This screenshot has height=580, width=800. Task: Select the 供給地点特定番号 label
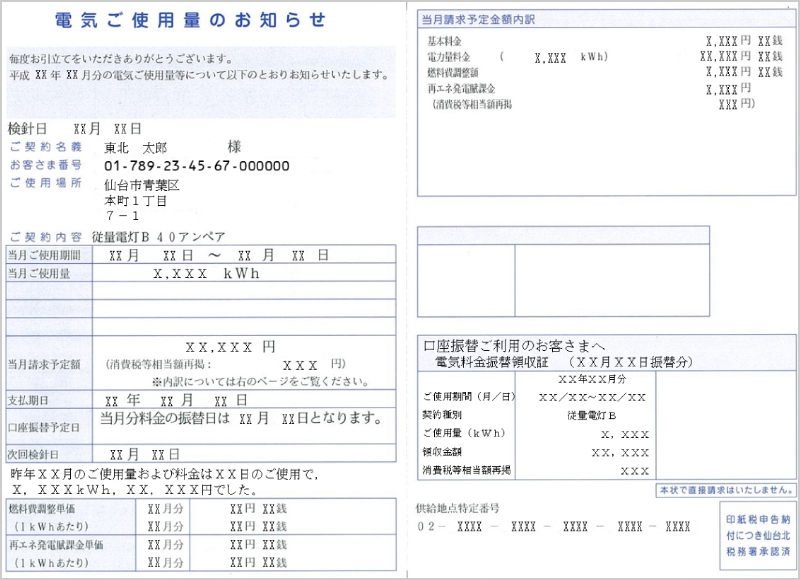457,508
